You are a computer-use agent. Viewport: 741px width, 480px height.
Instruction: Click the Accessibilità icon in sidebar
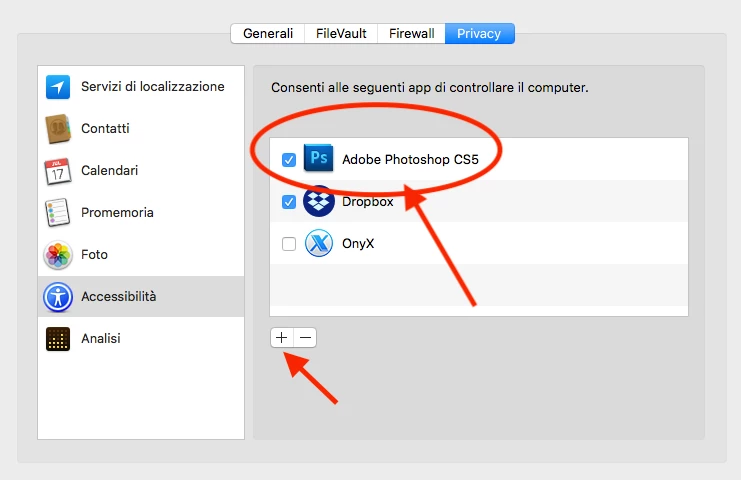click(x=58, y=297)
